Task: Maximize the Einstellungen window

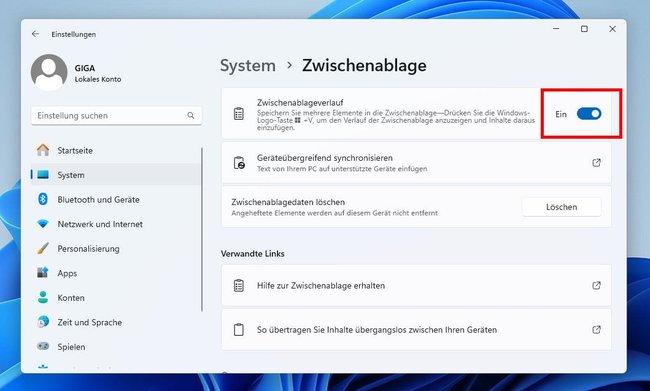Action: tap(584, 29)
